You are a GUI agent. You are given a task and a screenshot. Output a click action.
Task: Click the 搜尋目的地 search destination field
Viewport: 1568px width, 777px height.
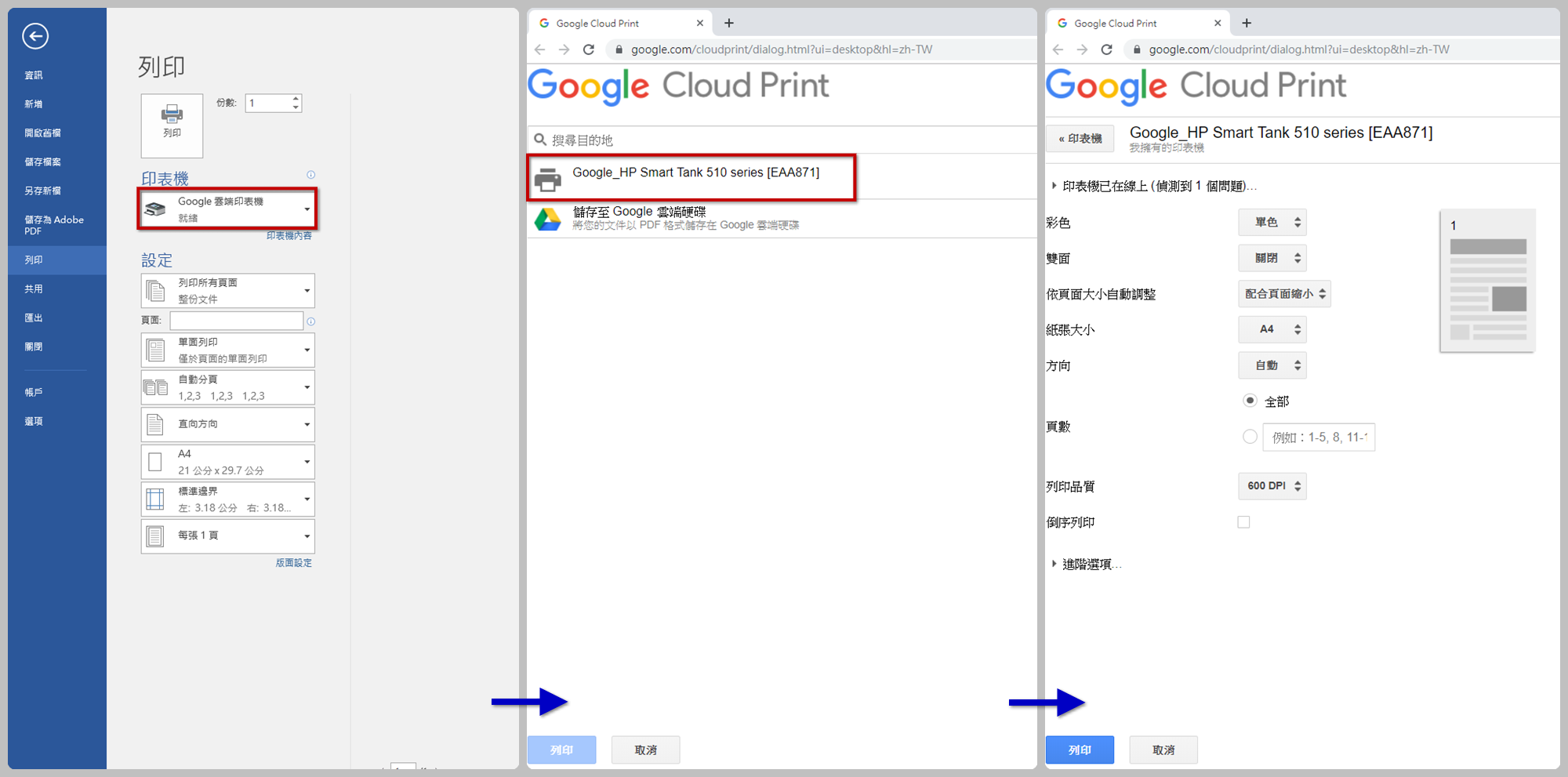pos(782,140)
